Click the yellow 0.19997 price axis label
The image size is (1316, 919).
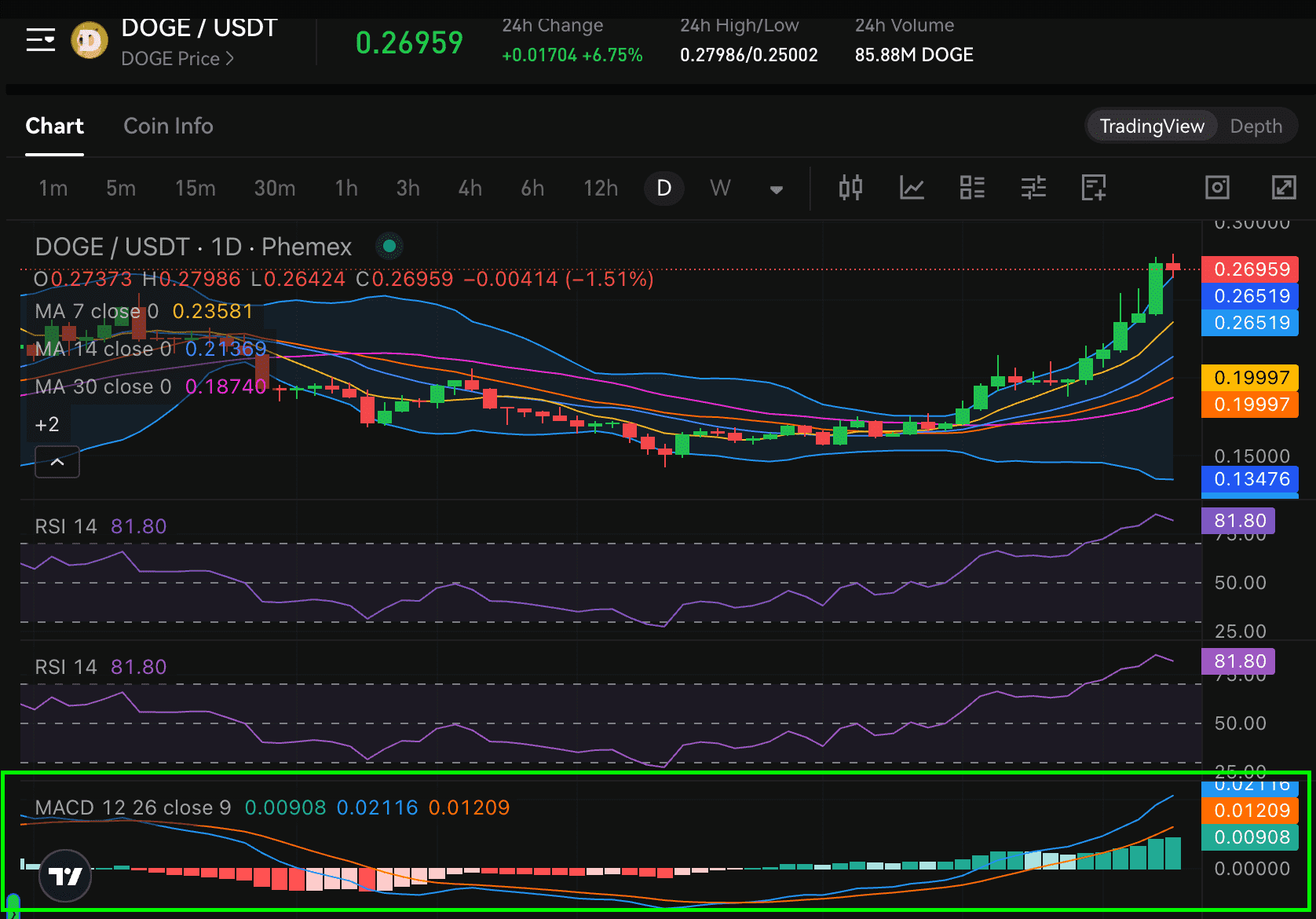coord(1250,378)
